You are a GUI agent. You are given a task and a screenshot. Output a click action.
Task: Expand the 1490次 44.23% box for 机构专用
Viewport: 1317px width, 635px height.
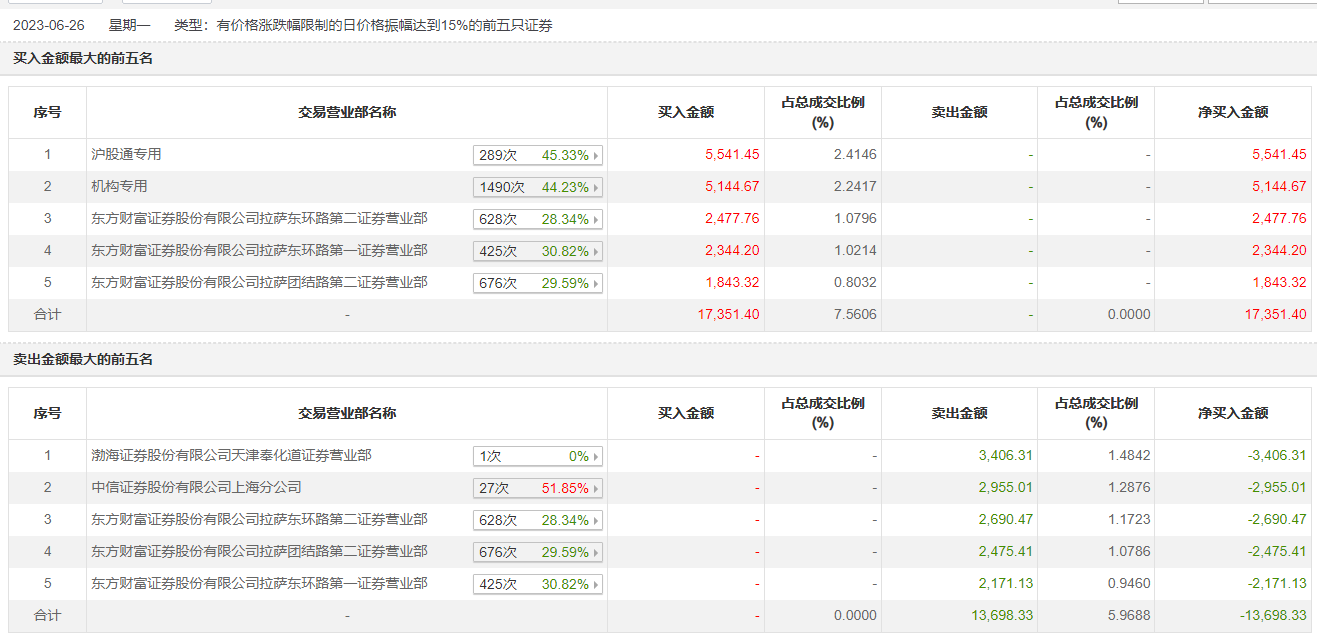(x=538, y=187)
